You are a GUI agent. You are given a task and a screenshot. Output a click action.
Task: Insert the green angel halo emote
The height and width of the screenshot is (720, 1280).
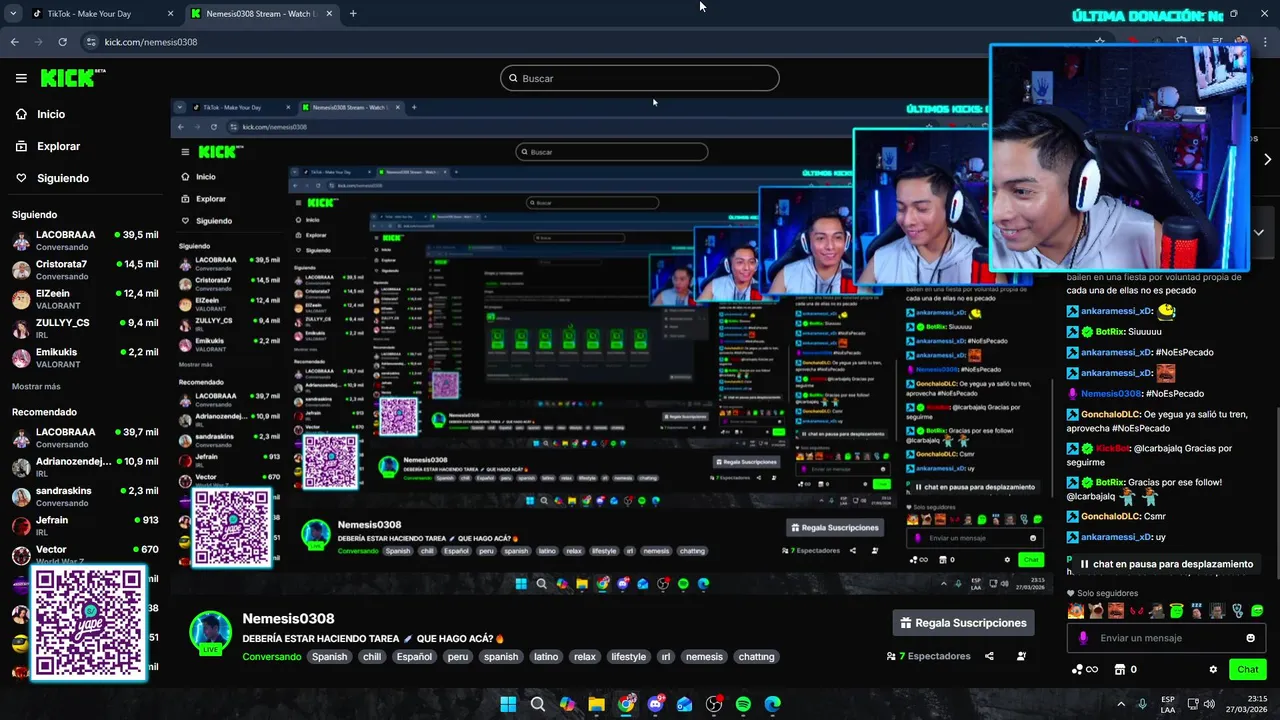(1177, 611)
